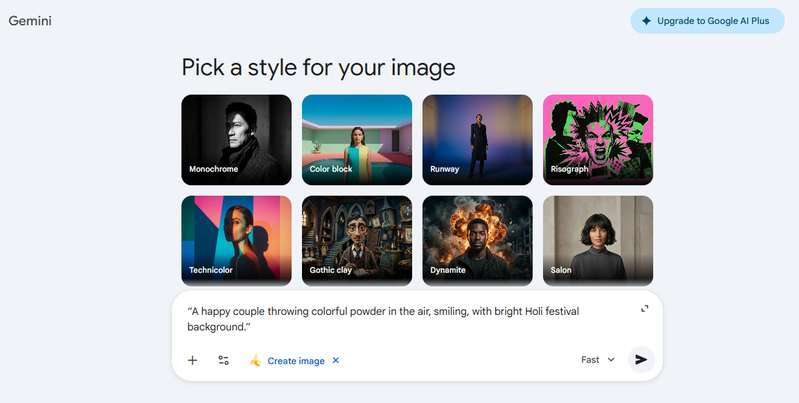Select the Risograph style
Image resolution: width=799 pixels, height=403 pixels.
[598, 139]
